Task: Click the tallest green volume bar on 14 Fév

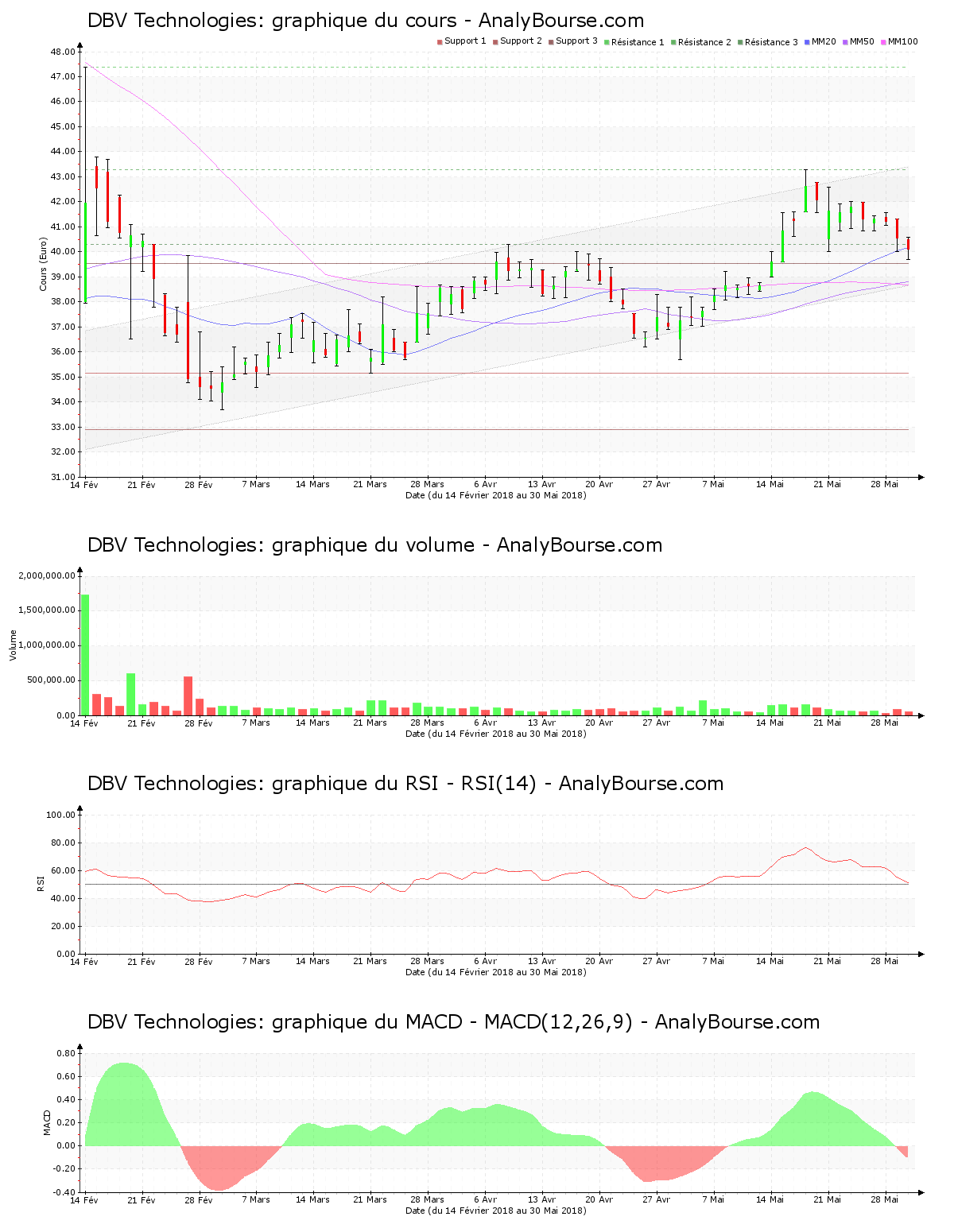Action: point(84,655)
